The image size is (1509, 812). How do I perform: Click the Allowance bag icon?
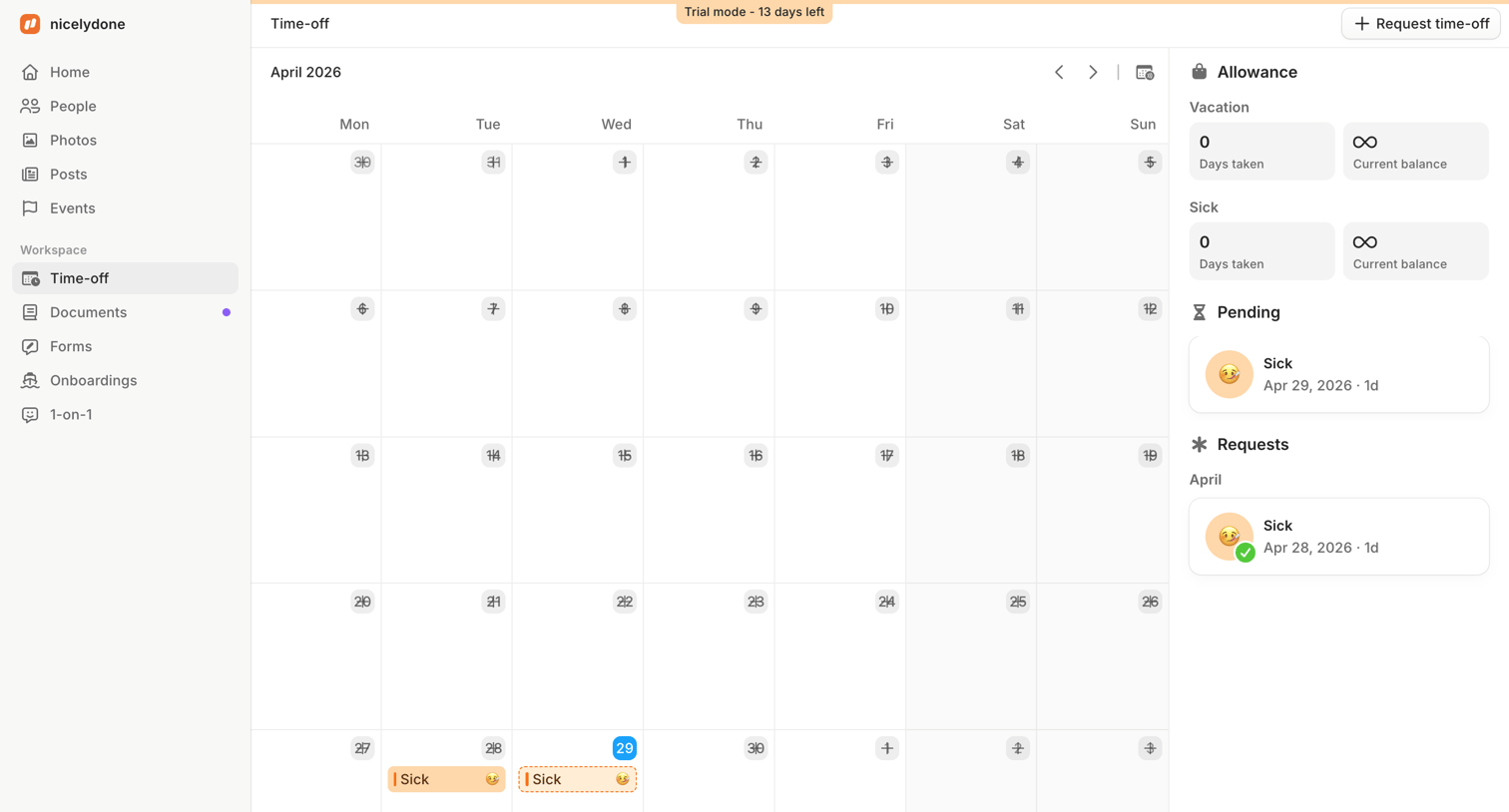pos(1200,72)
